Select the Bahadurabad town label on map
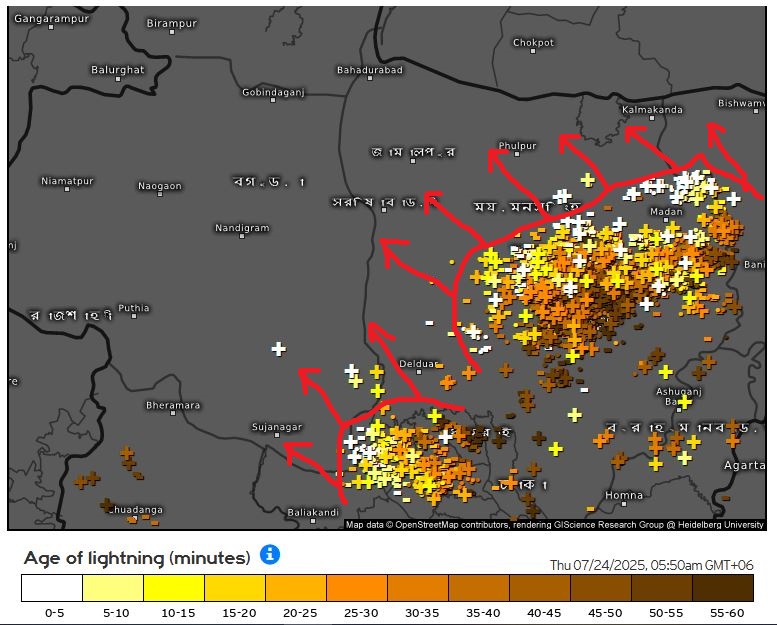This screenshot has height=625, width=777. (x=369, y=70)
